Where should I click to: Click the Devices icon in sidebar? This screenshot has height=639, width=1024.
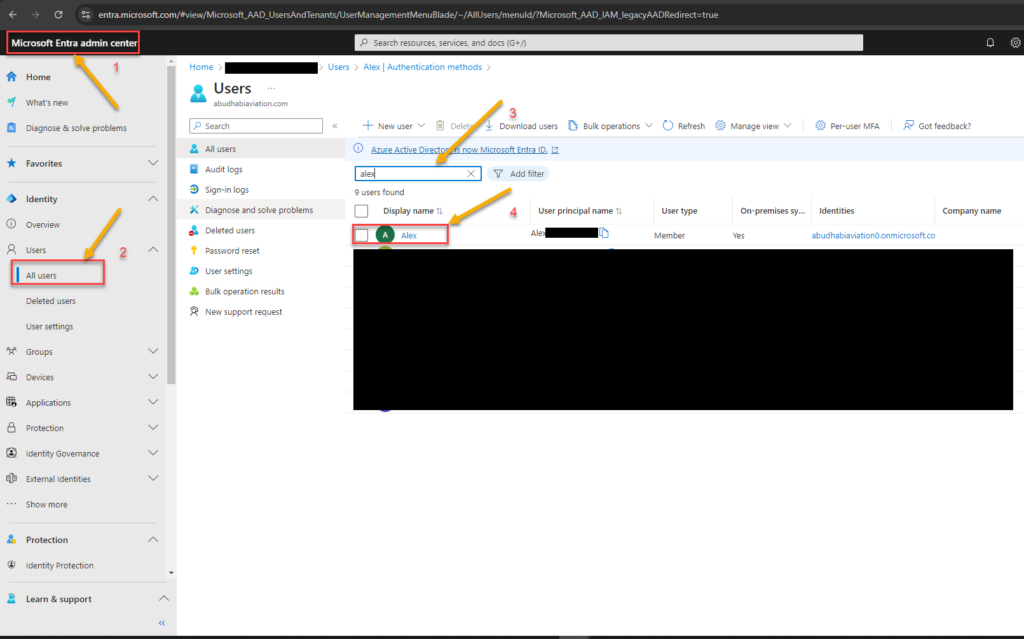click(x=11, y=376)
